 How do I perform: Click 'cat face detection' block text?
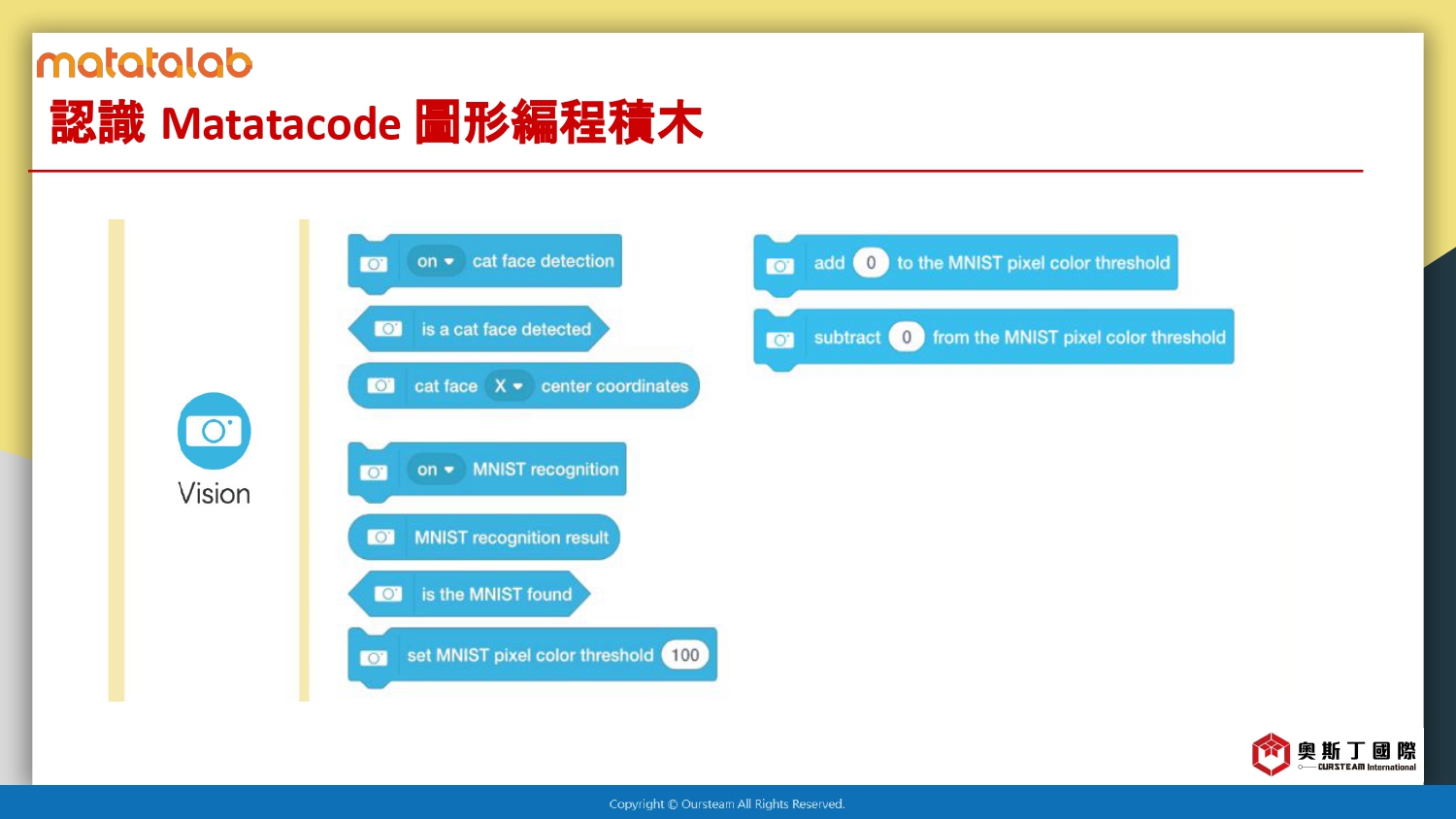544,261
